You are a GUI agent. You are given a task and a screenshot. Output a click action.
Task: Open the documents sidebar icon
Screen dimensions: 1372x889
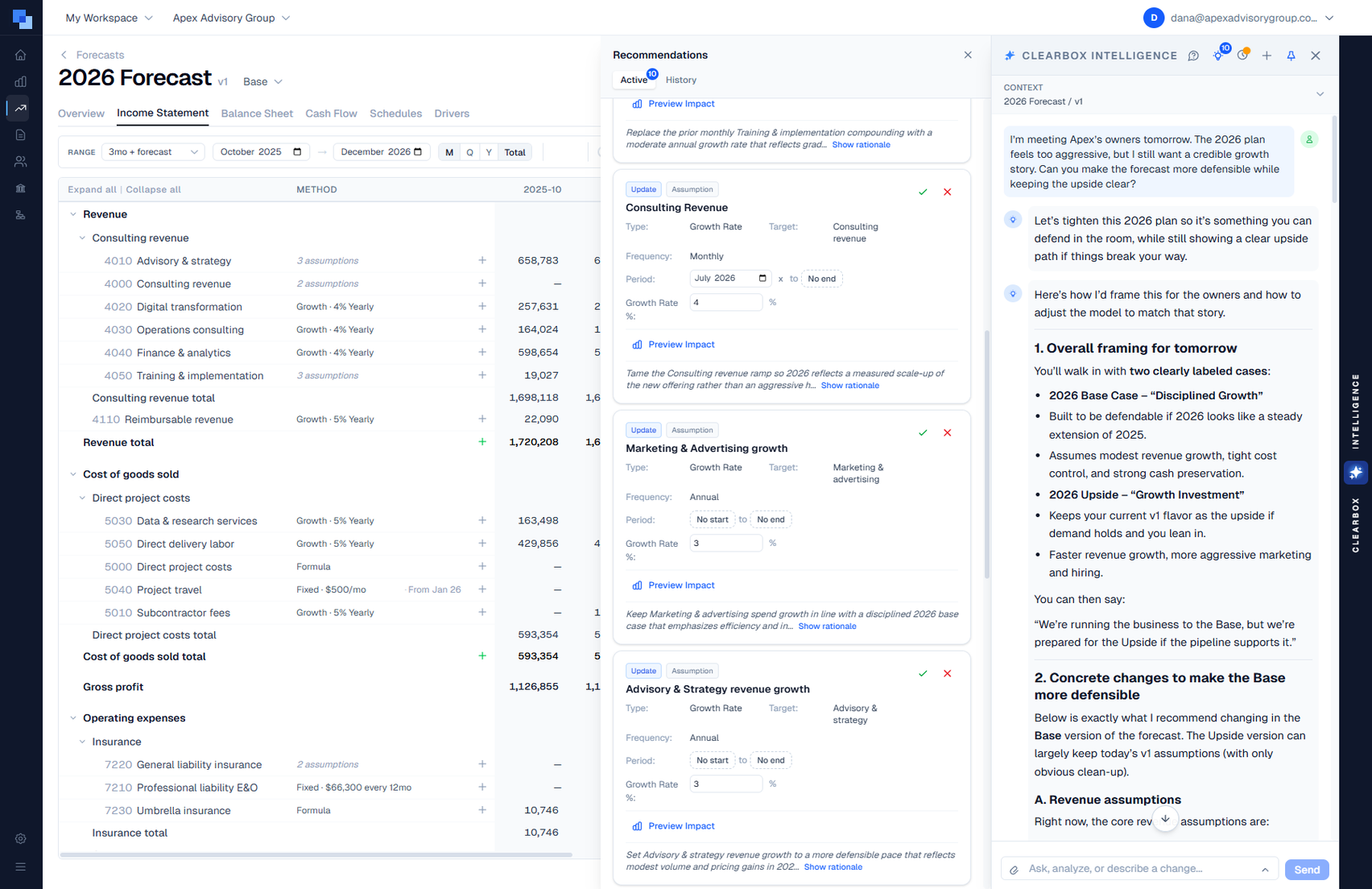click(21, 134)
